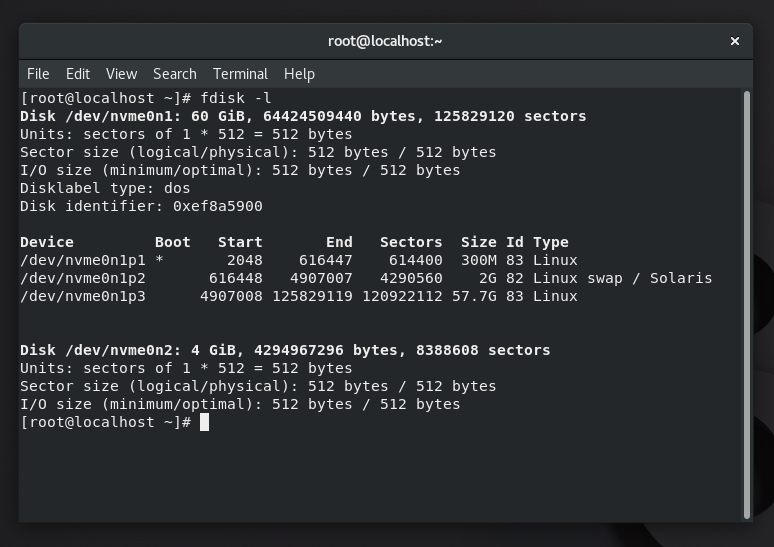Click the 'Sectors' column header
The image size is (774, 547).
(x=411, y=242)
